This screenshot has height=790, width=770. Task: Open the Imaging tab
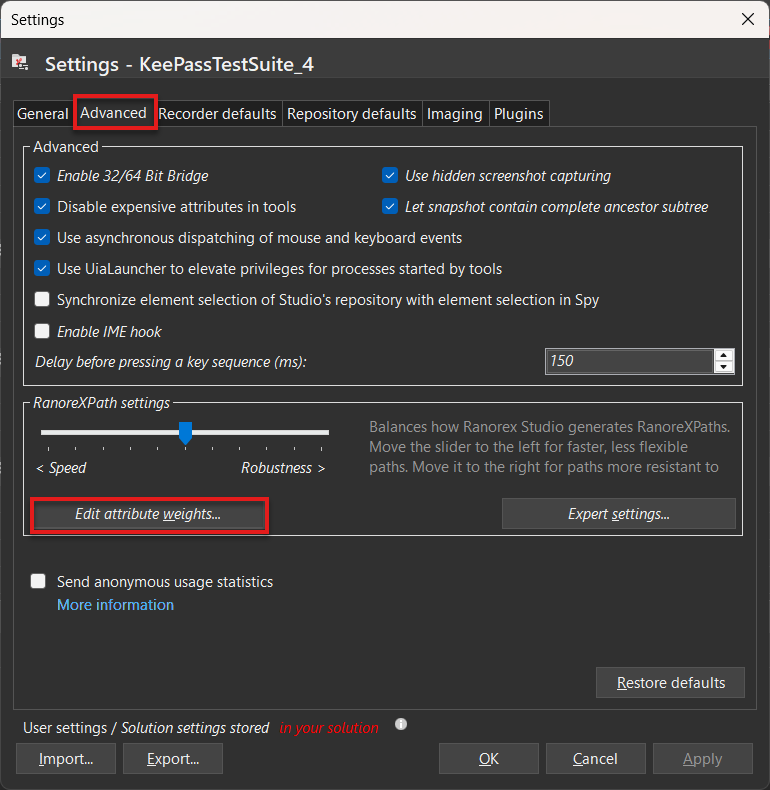coord(455,114)
